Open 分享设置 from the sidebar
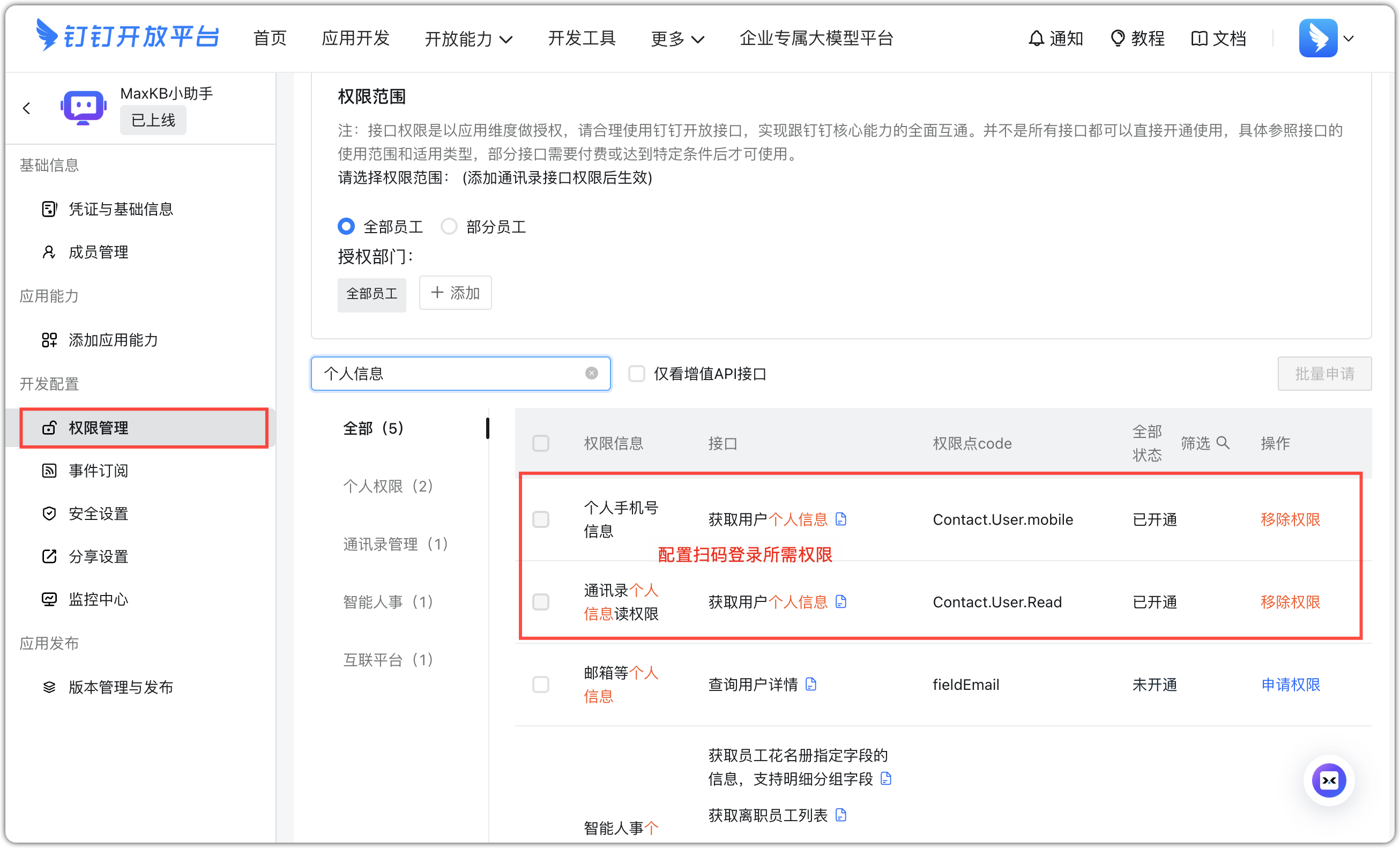This screenshot has width=1400, height=848. tap(98, 556)
